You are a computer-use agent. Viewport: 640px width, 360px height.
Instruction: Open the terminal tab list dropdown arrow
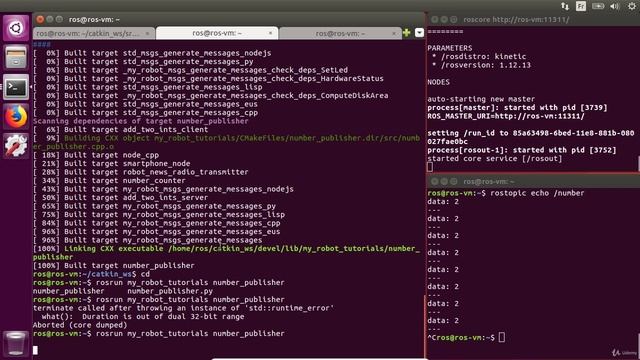[419, 33]
